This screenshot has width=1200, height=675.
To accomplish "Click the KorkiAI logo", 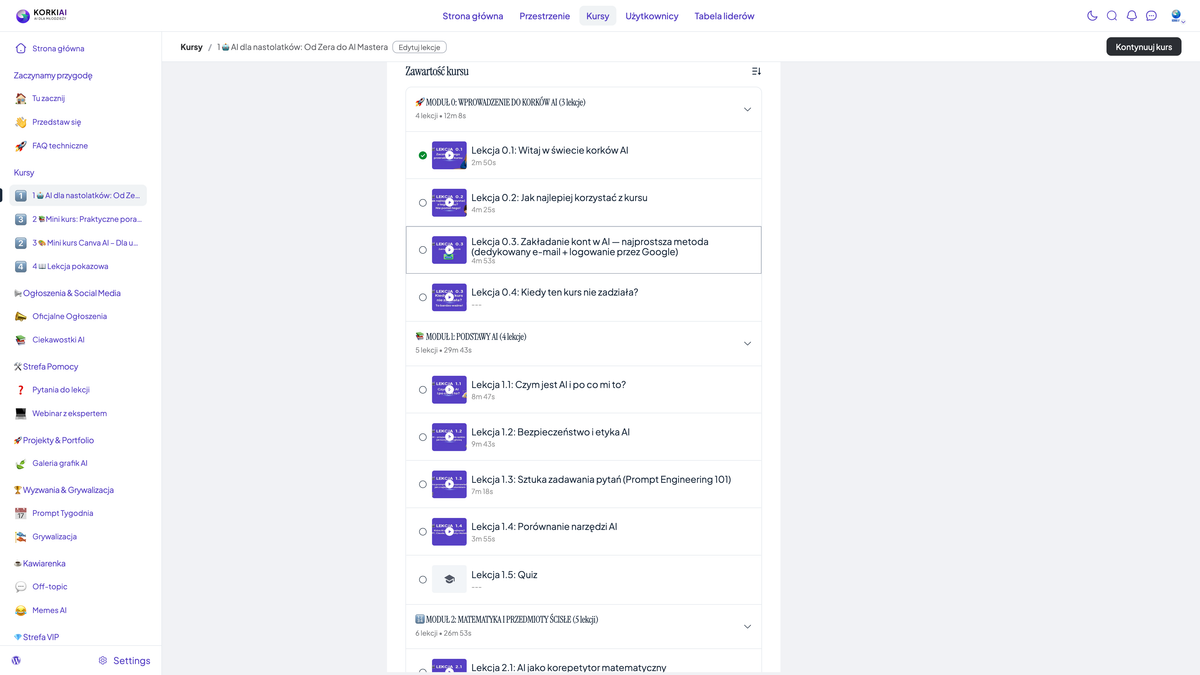I will pyautogui.click(x=42, y=16).
